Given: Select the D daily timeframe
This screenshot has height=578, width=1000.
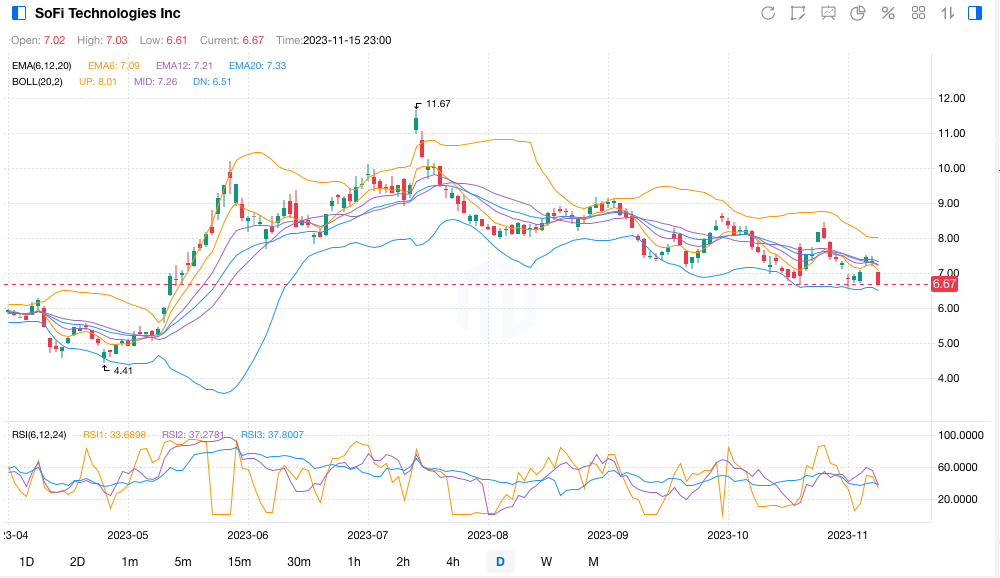Looking at the screenshot, I should point(500,562).
